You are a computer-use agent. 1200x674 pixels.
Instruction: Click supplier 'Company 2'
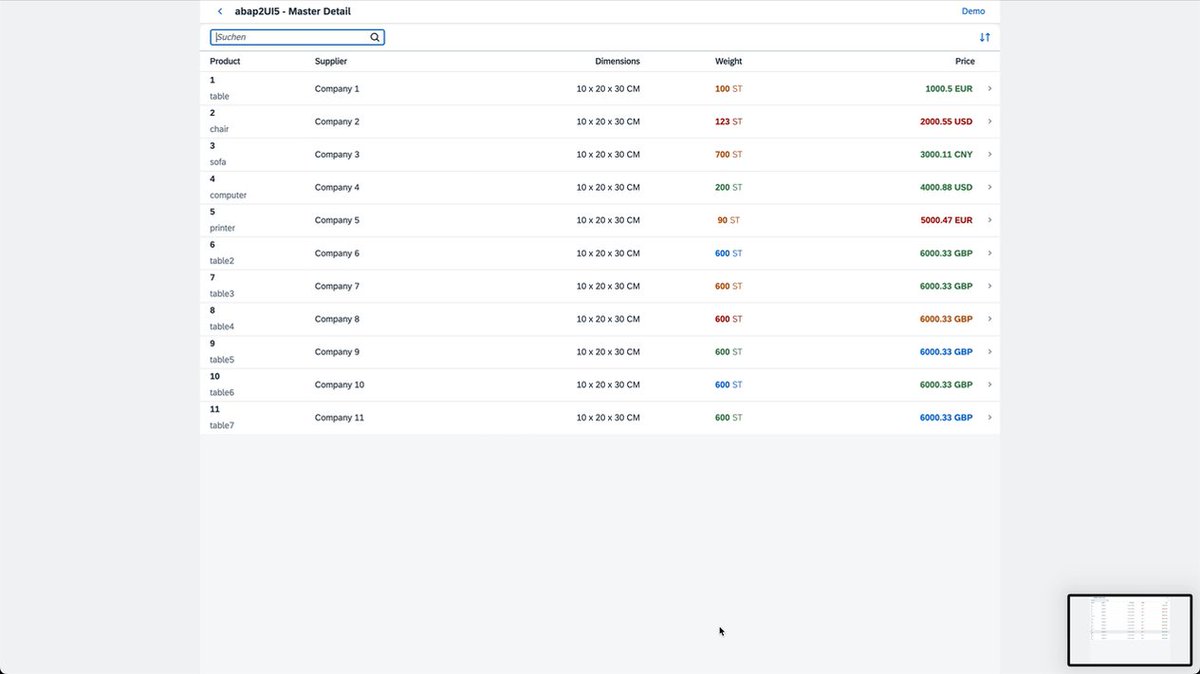337,122
